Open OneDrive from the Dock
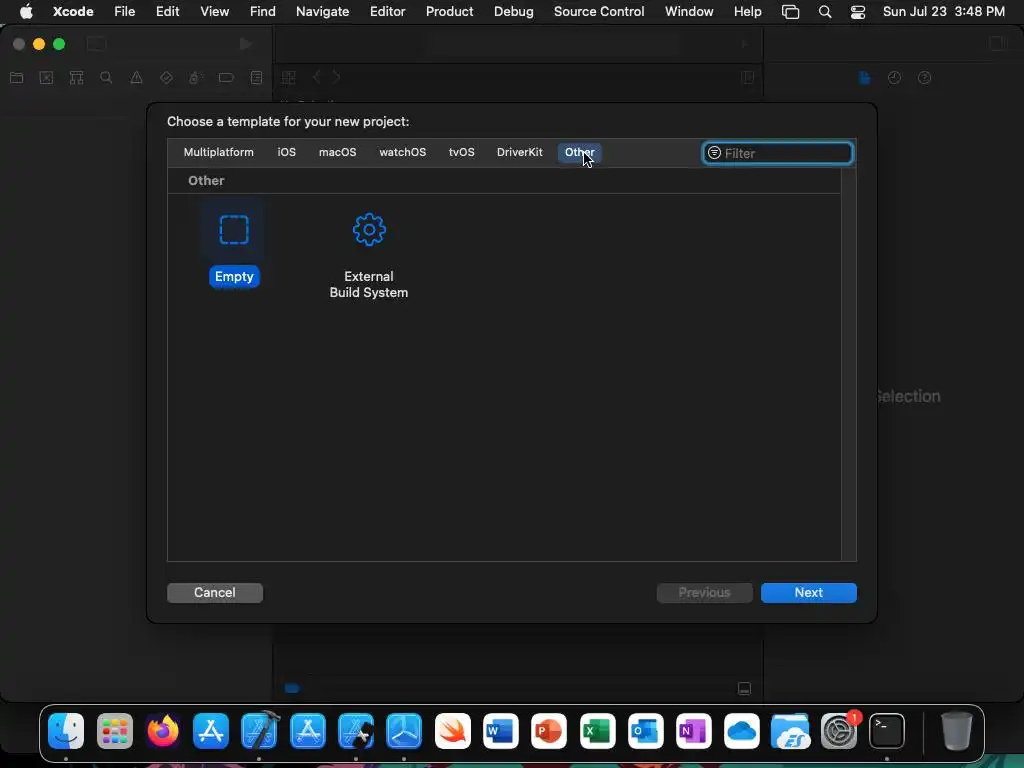Screen dimensions: 1024x768 coord(742,731)
